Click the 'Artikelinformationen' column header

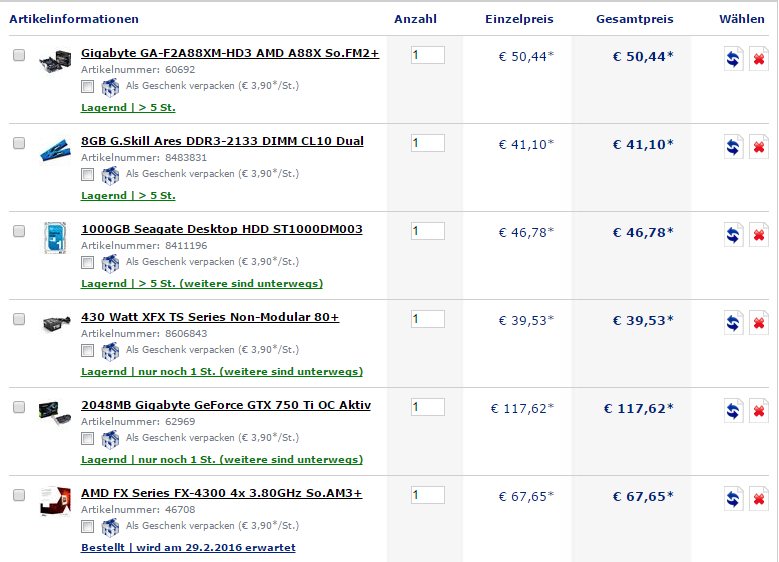(74, 19)
